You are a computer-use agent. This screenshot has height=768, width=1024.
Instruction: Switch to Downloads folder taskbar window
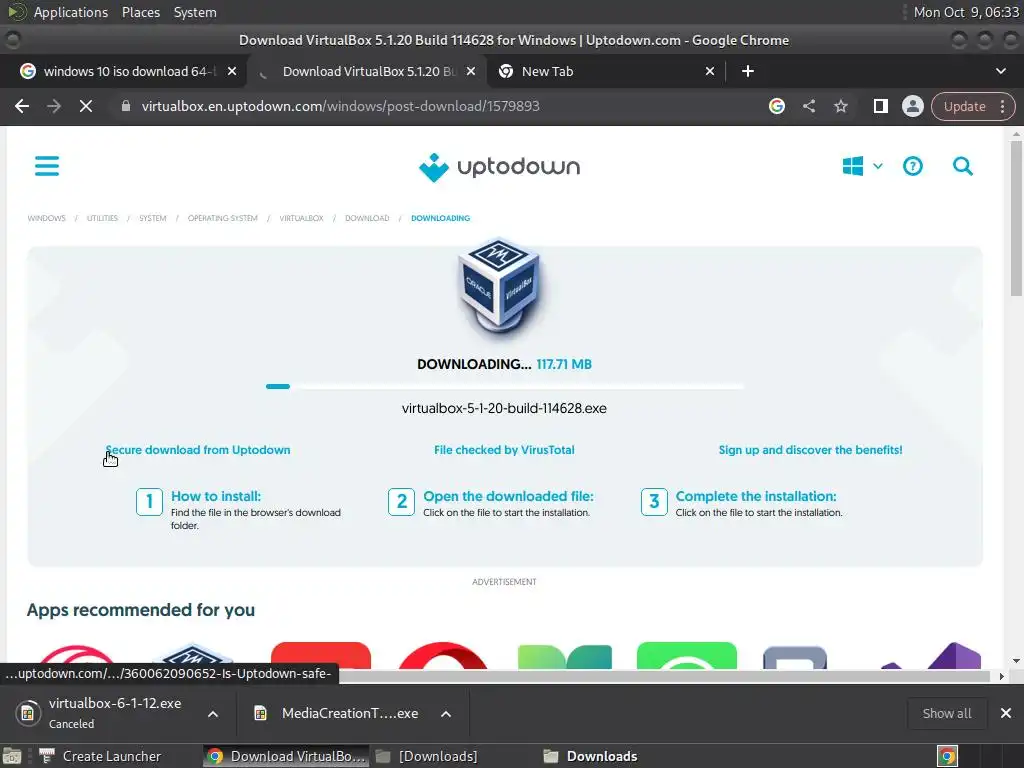coord(591,756)
